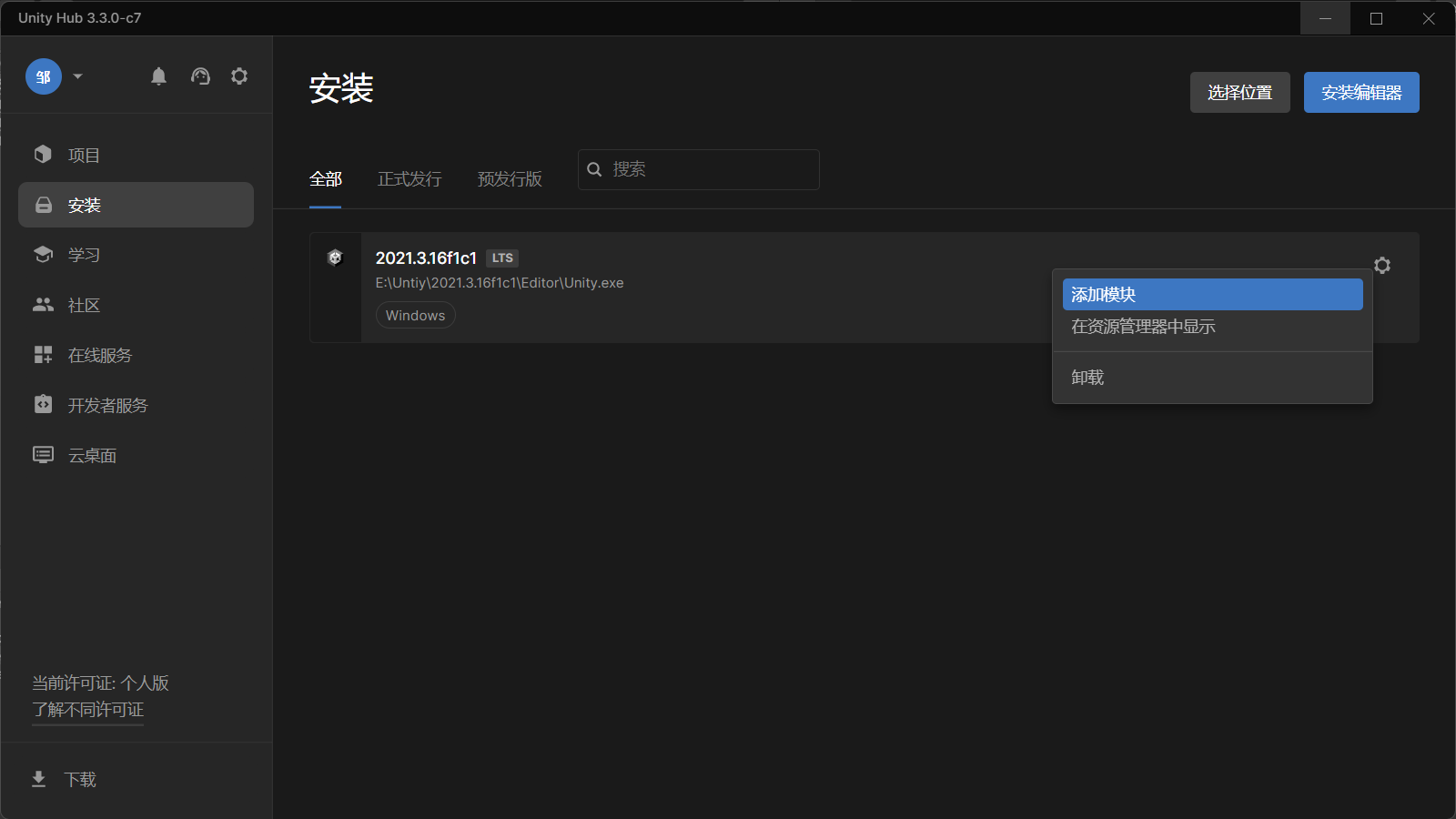Switch to the 全部 tab
This screenshot has width=1456, height=819.
click(326, 179)
